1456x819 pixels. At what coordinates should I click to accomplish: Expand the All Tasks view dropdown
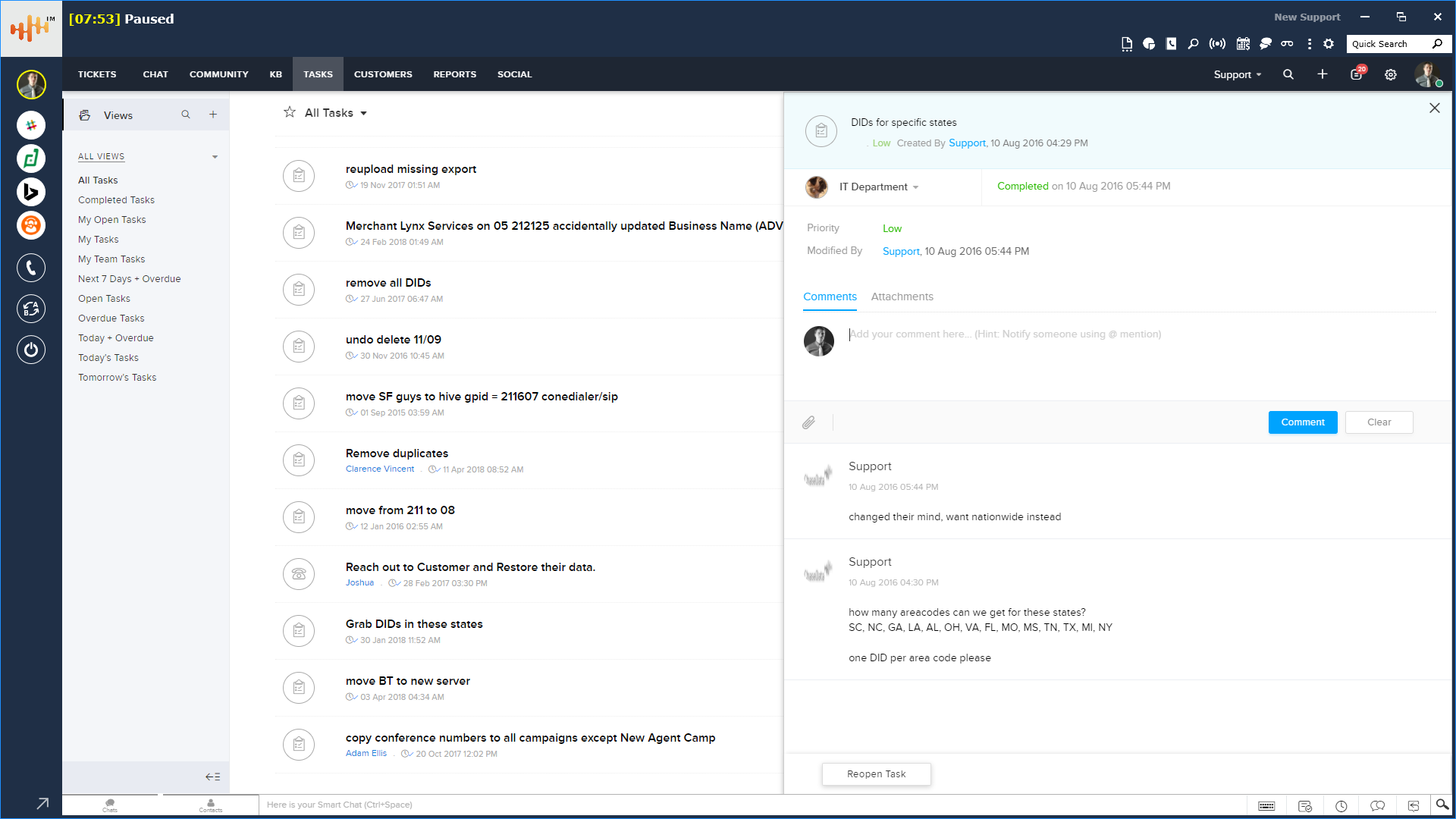(364, 113)
